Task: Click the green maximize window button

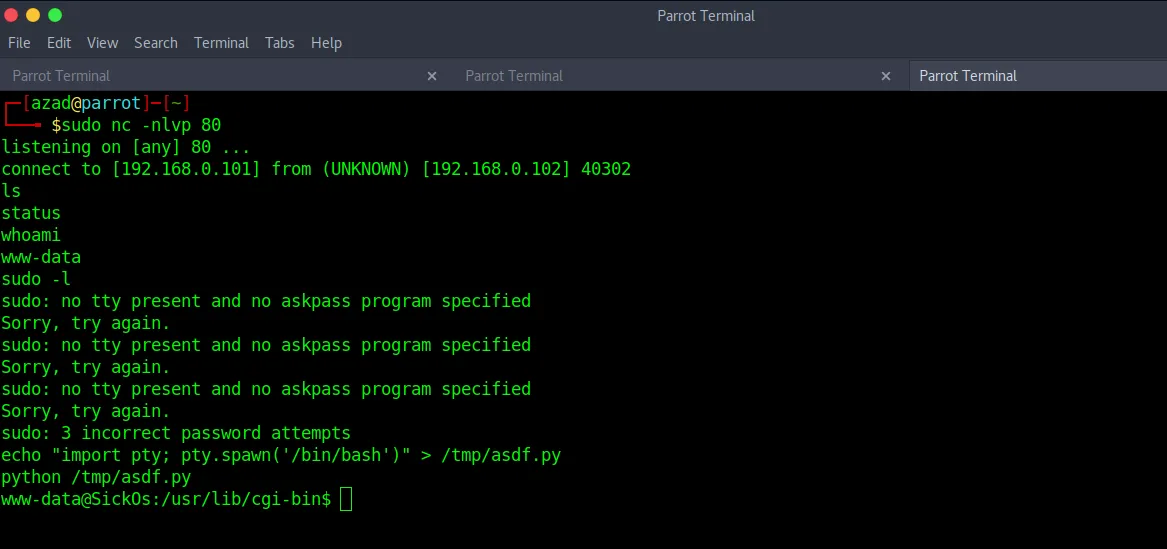Action: pos(55,15)
